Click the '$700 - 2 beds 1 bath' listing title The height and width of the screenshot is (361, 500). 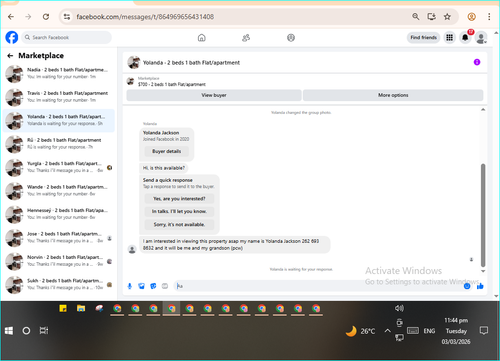click(172, 84)
